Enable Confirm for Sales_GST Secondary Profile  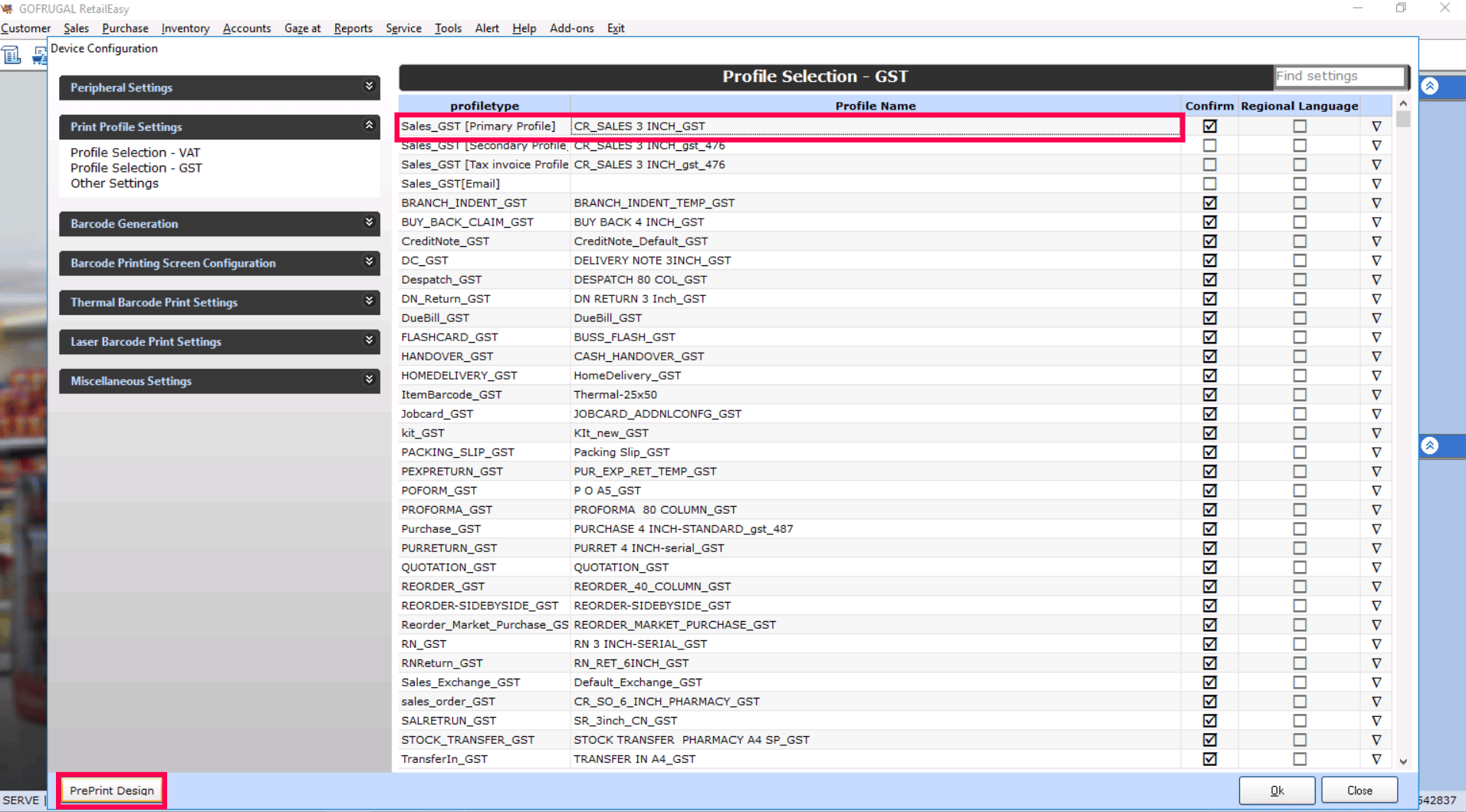point(1210,146)
